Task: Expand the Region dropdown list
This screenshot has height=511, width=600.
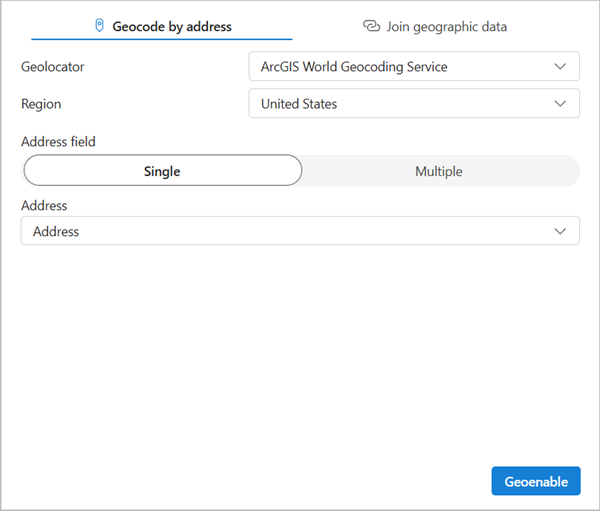Action: pyautogui.click(x=413, y=104)
